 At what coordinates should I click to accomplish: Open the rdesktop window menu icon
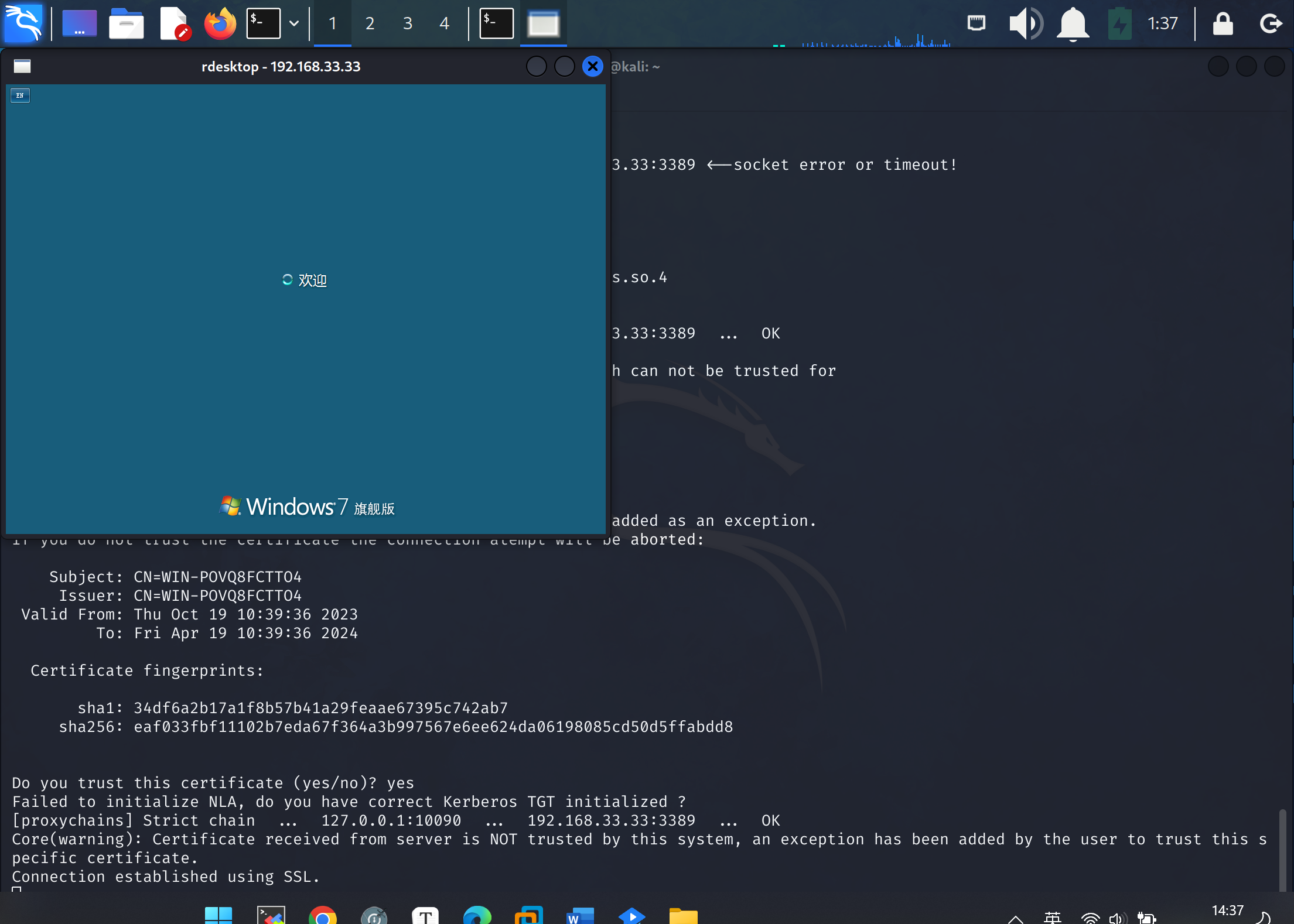[22, 66]
